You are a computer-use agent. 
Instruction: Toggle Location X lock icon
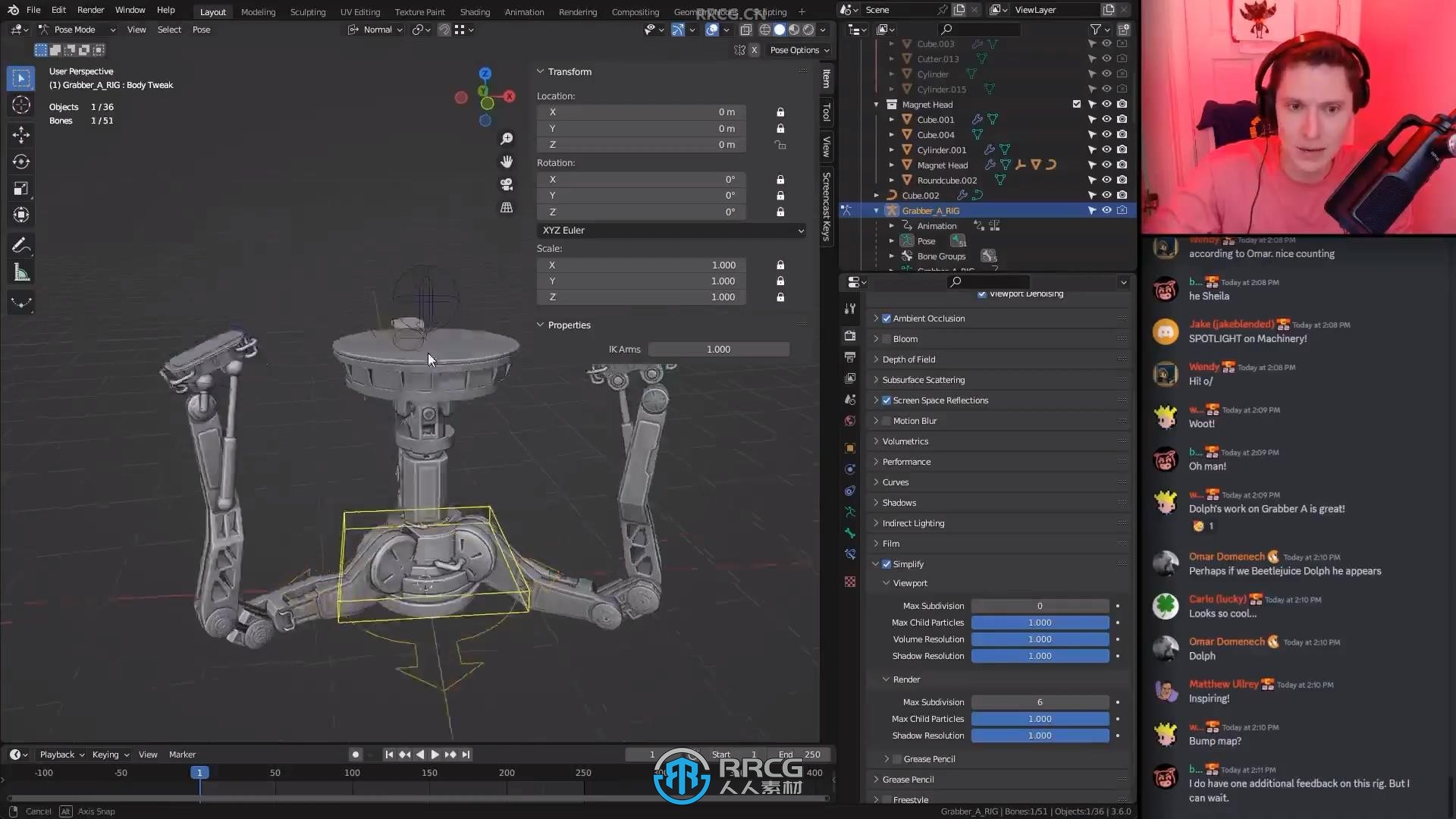click(x=780, y=112)
